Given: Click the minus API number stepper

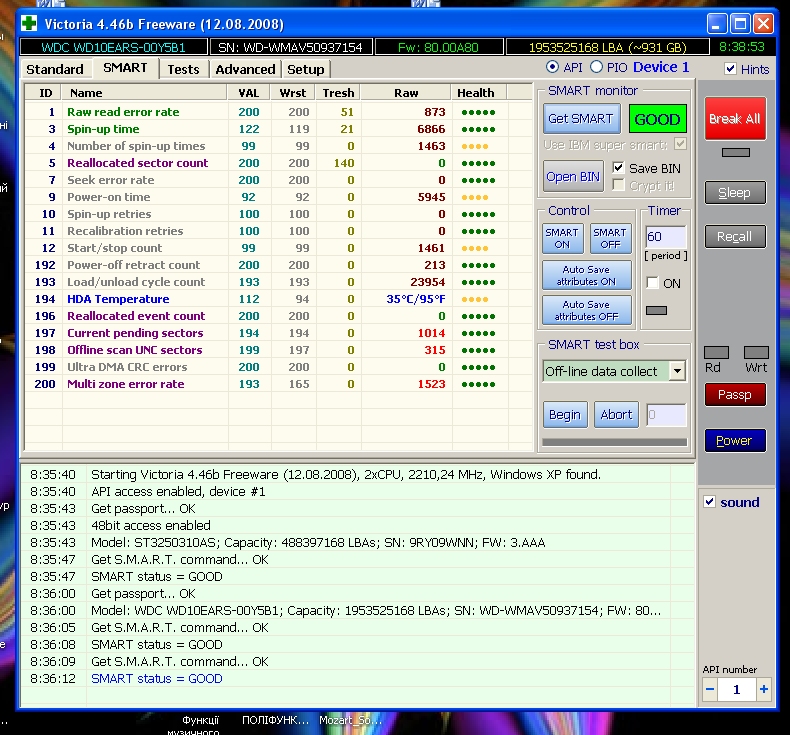Looking at the screenshot, I should (711, 690).
